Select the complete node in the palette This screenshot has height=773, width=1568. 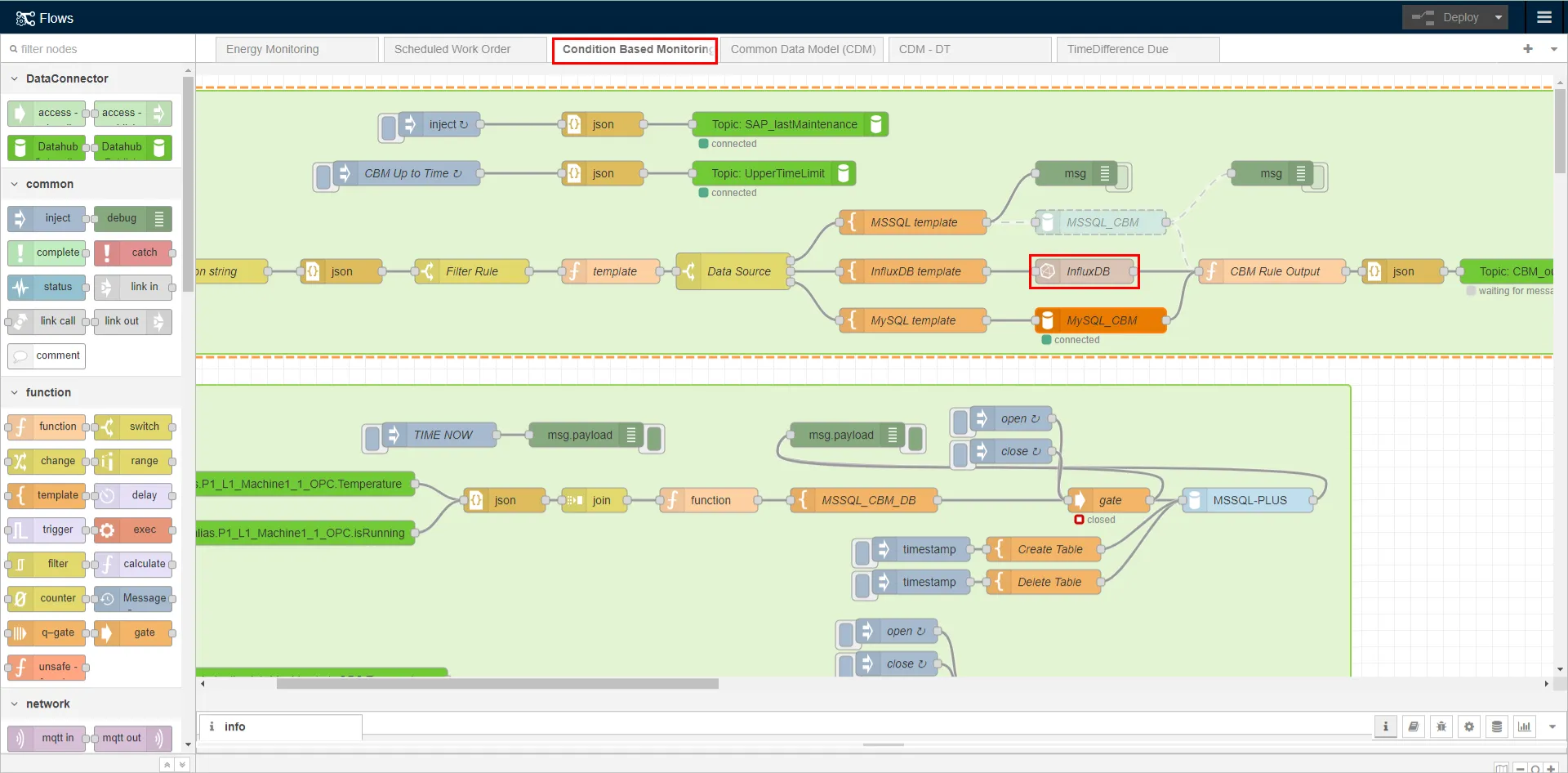[x=47, y=252]
